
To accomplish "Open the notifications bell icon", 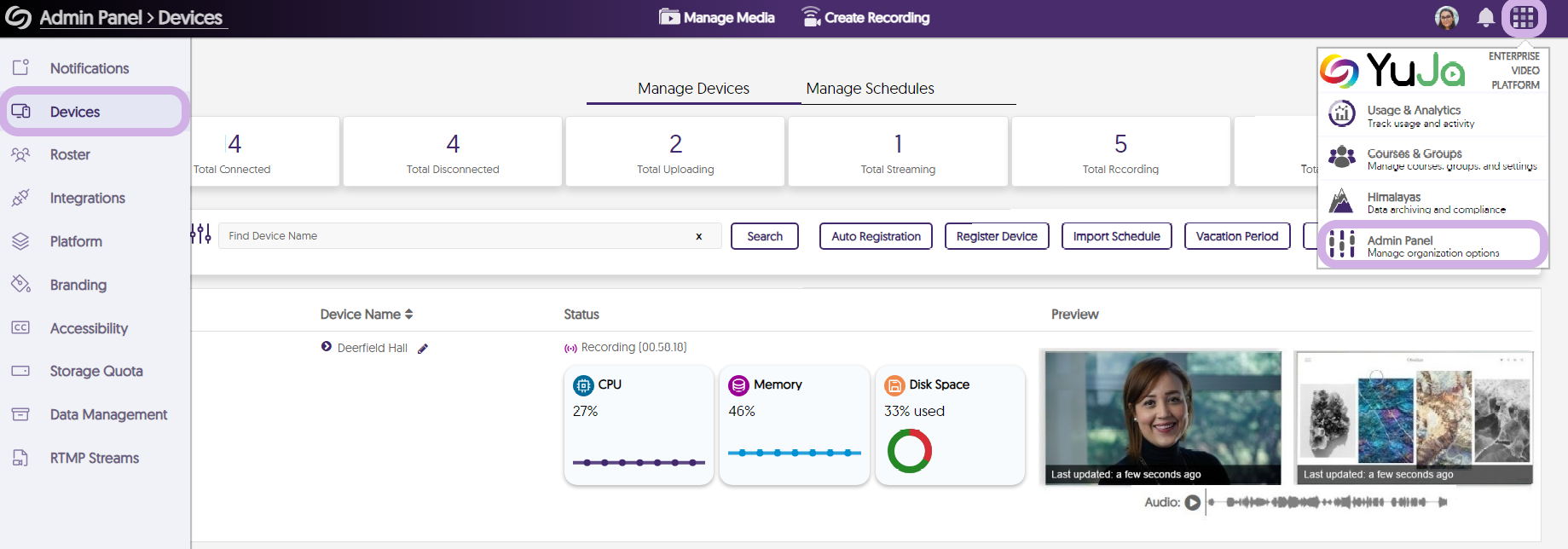I will coord(1485,17).
